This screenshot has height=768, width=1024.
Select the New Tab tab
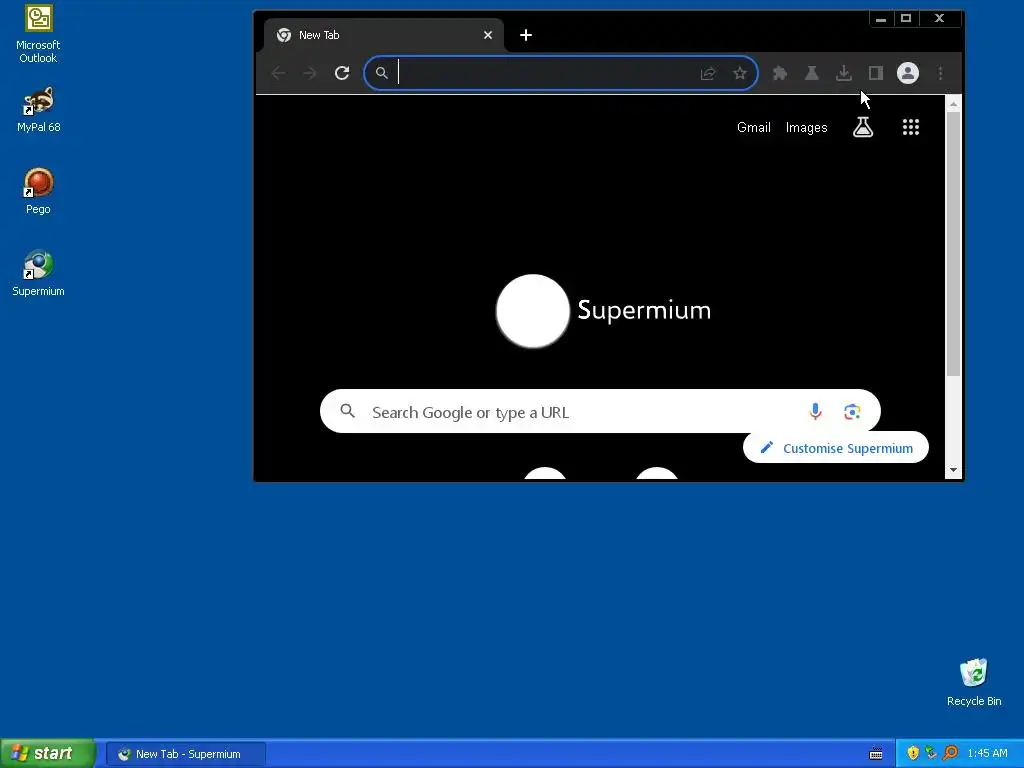coord(384,35)
